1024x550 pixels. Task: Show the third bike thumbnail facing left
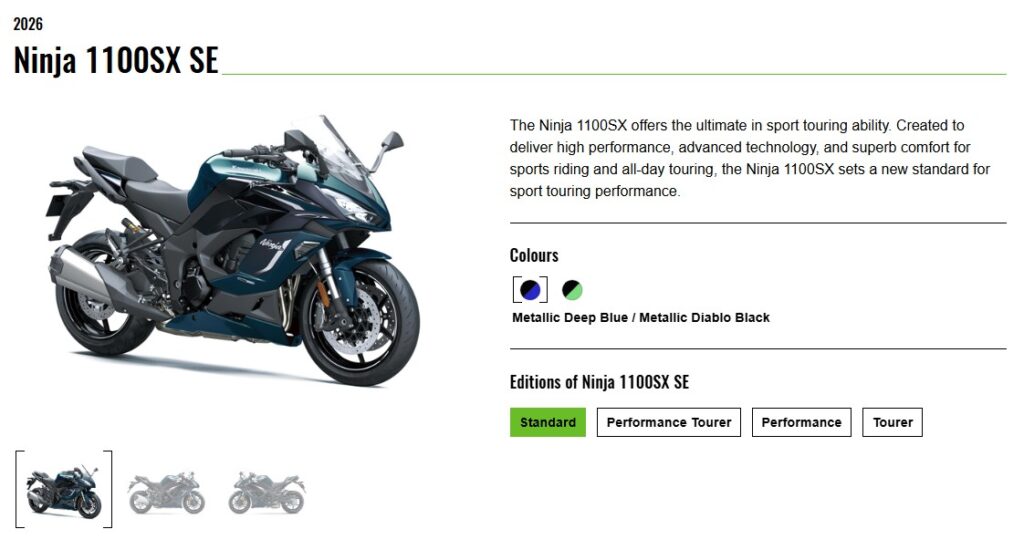pyautogui.click(x=266, y=492)
